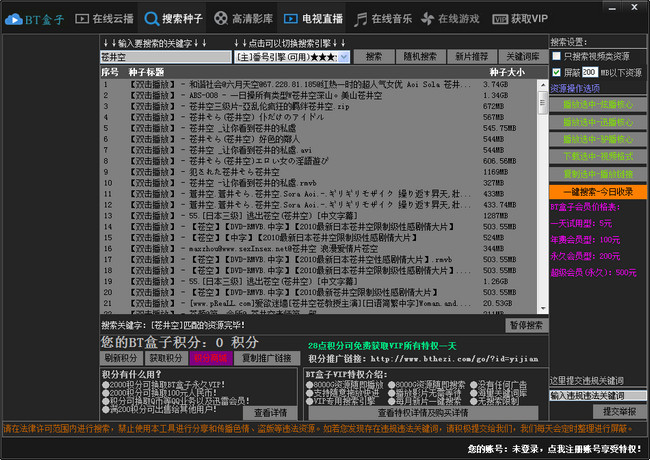Go to 在线游戏 tab
This screenshot has height=460, width=650.
tap(450, 19)
